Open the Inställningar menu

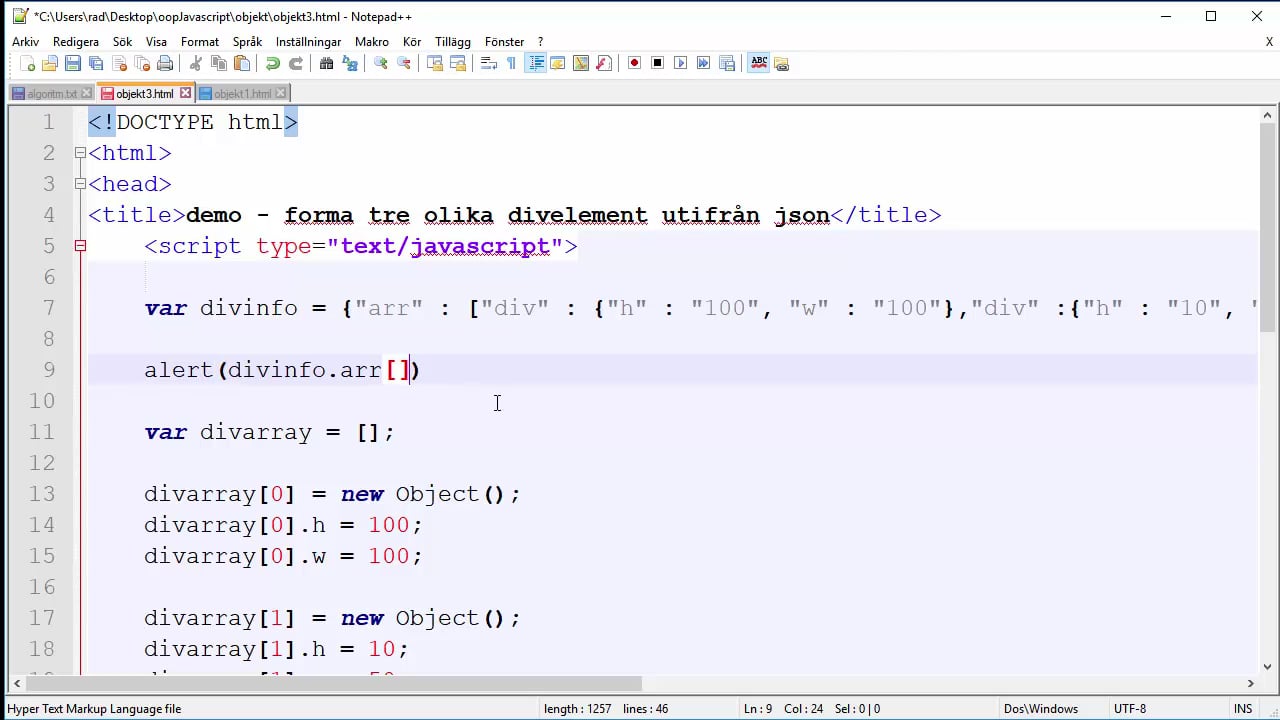click(308, 42)
